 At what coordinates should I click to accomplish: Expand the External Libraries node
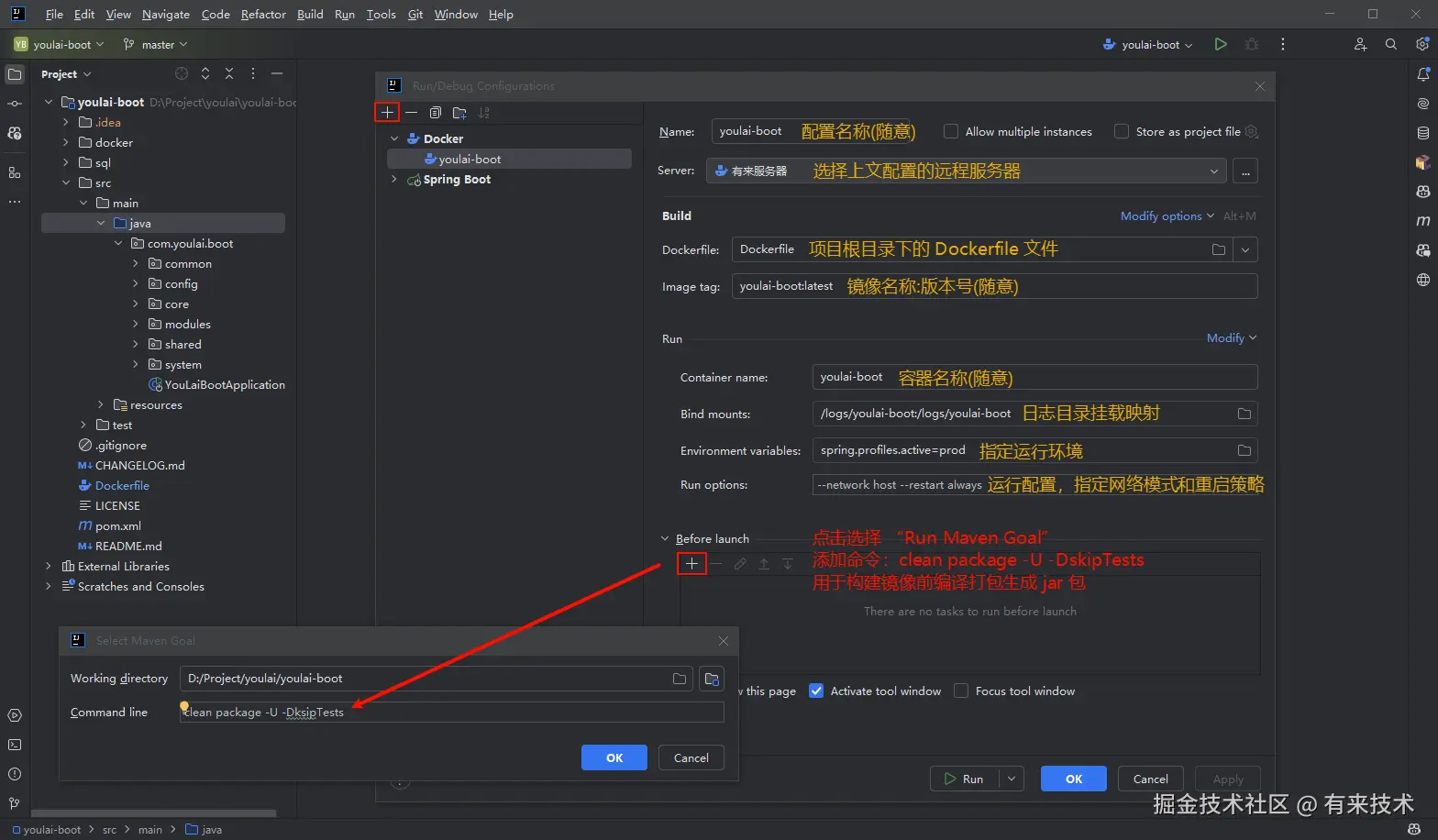click(49, 567)
